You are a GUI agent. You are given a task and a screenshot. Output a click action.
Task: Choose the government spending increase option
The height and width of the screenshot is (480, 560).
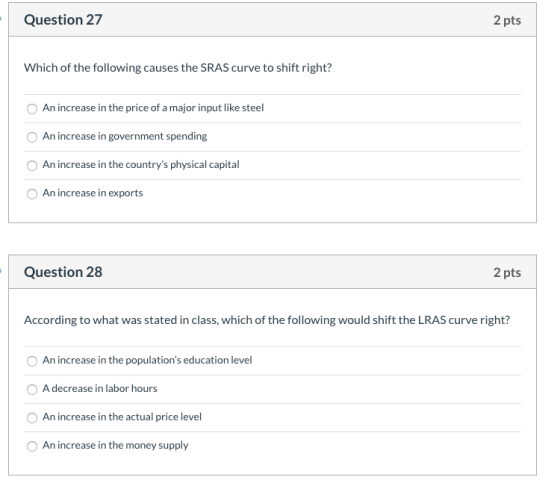tap(32, 137)
